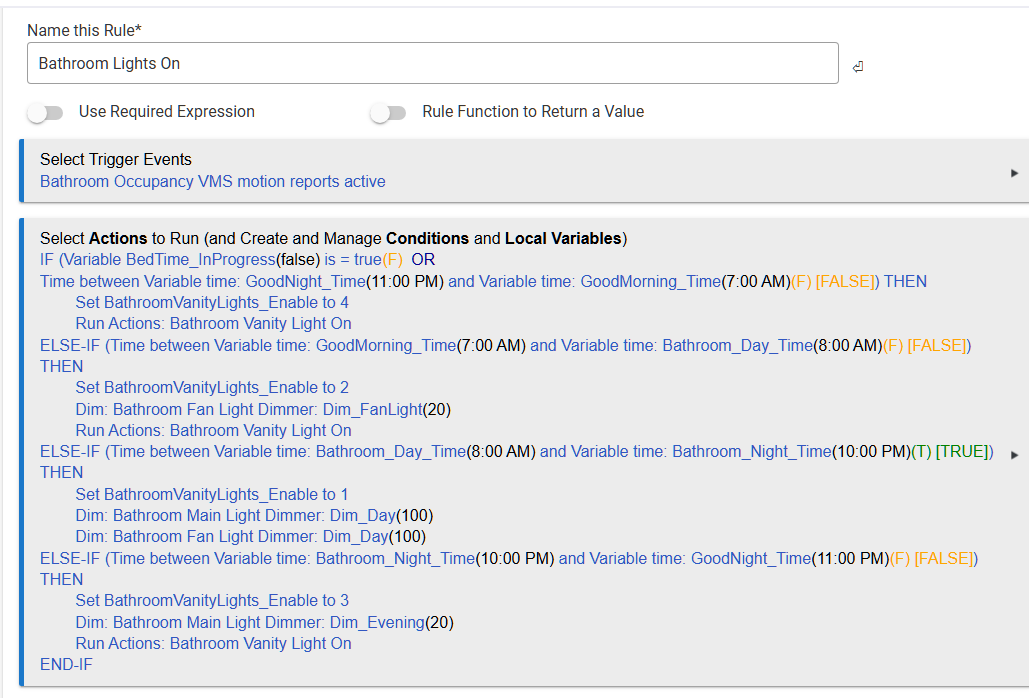The width and height of the screenshot is (1029, 698).
Task: Click the Select Actions to Run heading
Action: pos(332,238)
